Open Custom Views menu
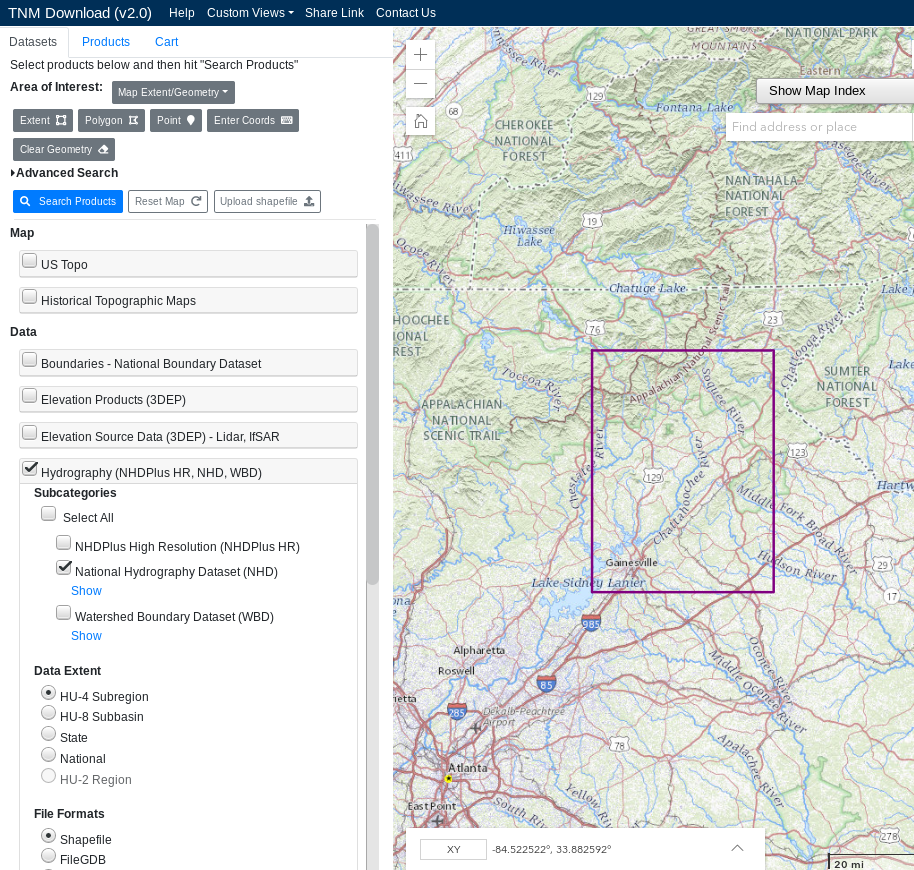Image resolution: width=914 pixels, height=870 pixels. tap(250, 13)
